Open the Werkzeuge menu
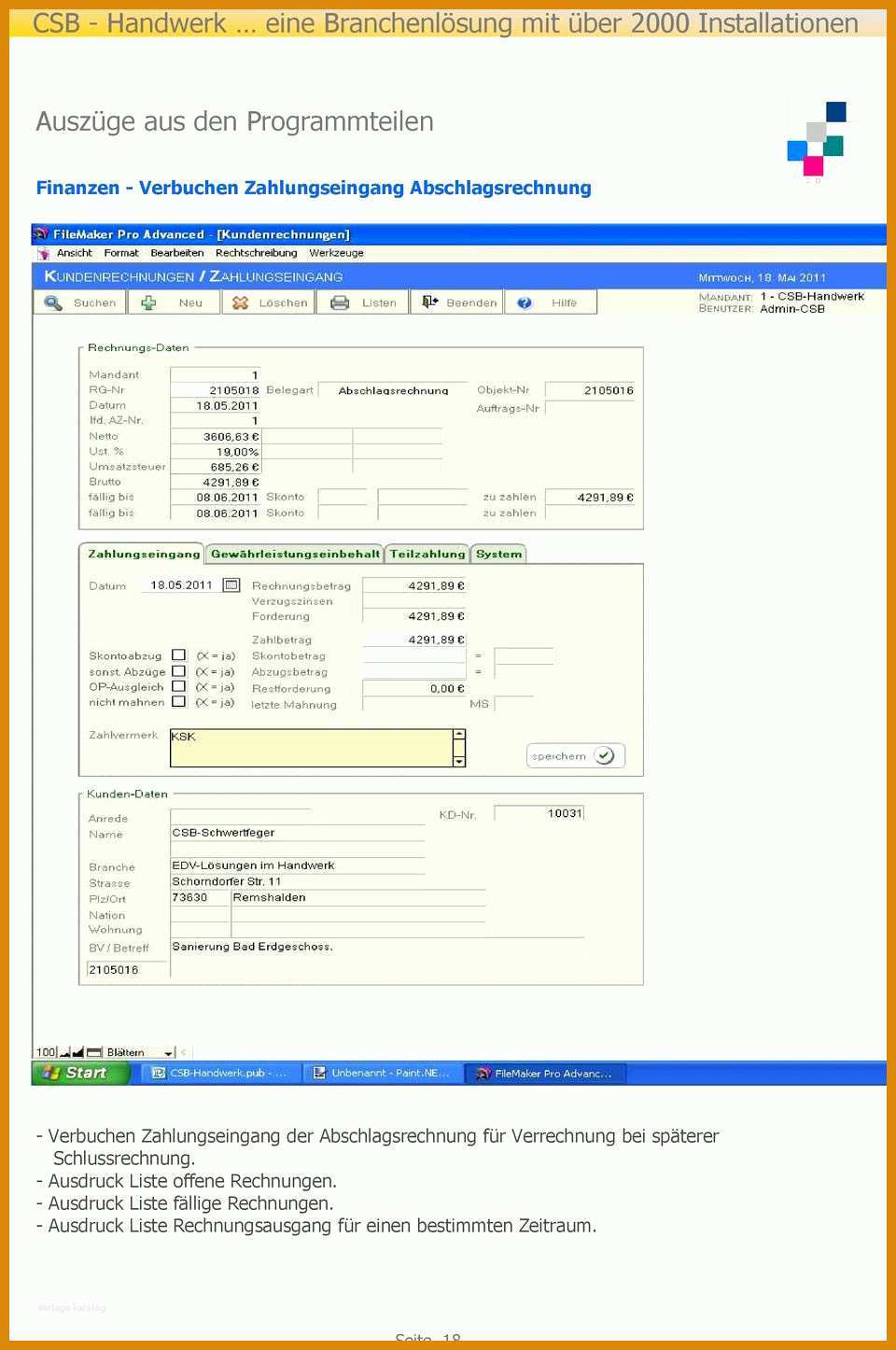Image resolution: width=896 pixels, height=1350 pixels. 337,253
